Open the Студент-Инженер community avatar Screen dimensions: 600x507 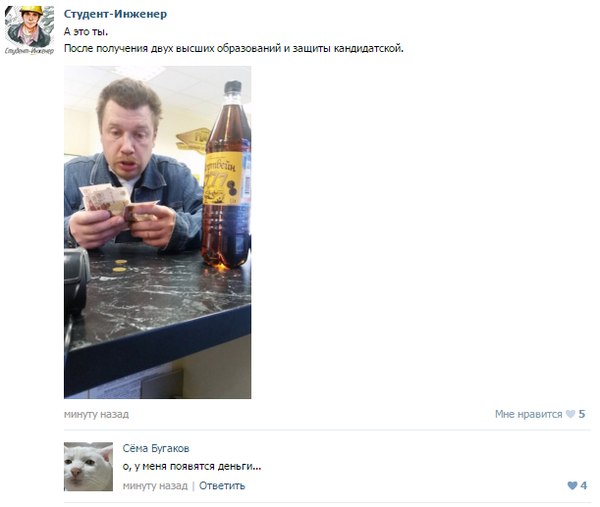[x=29, y=31]
